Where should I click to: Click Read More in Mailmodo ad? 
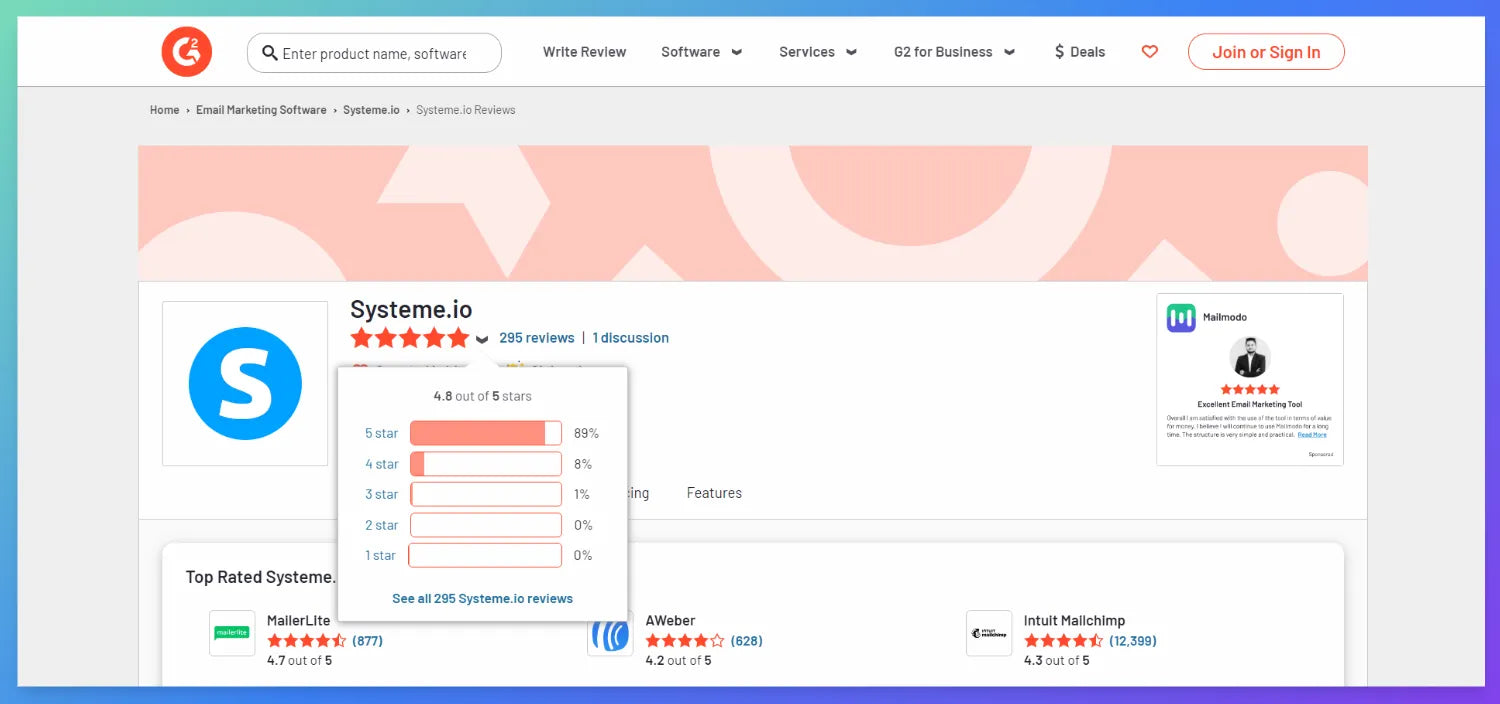[x=1312, y=435]
